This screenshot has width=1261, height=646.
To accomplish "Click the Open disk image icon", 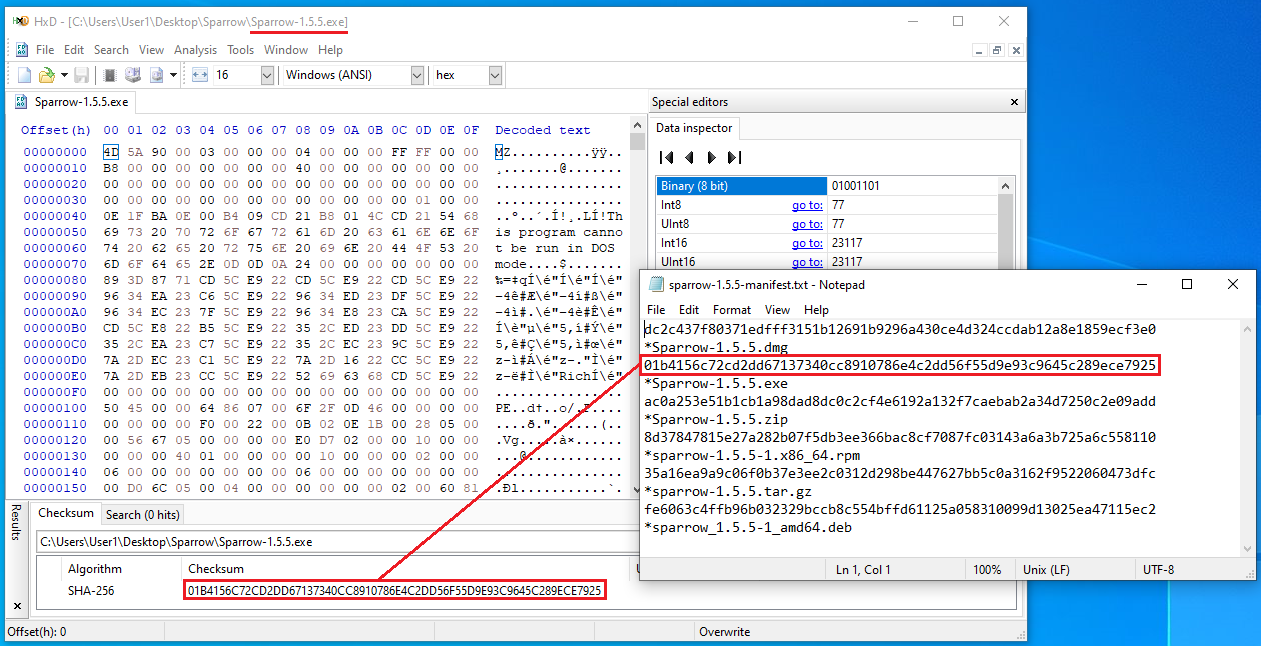I will [156, 75].
